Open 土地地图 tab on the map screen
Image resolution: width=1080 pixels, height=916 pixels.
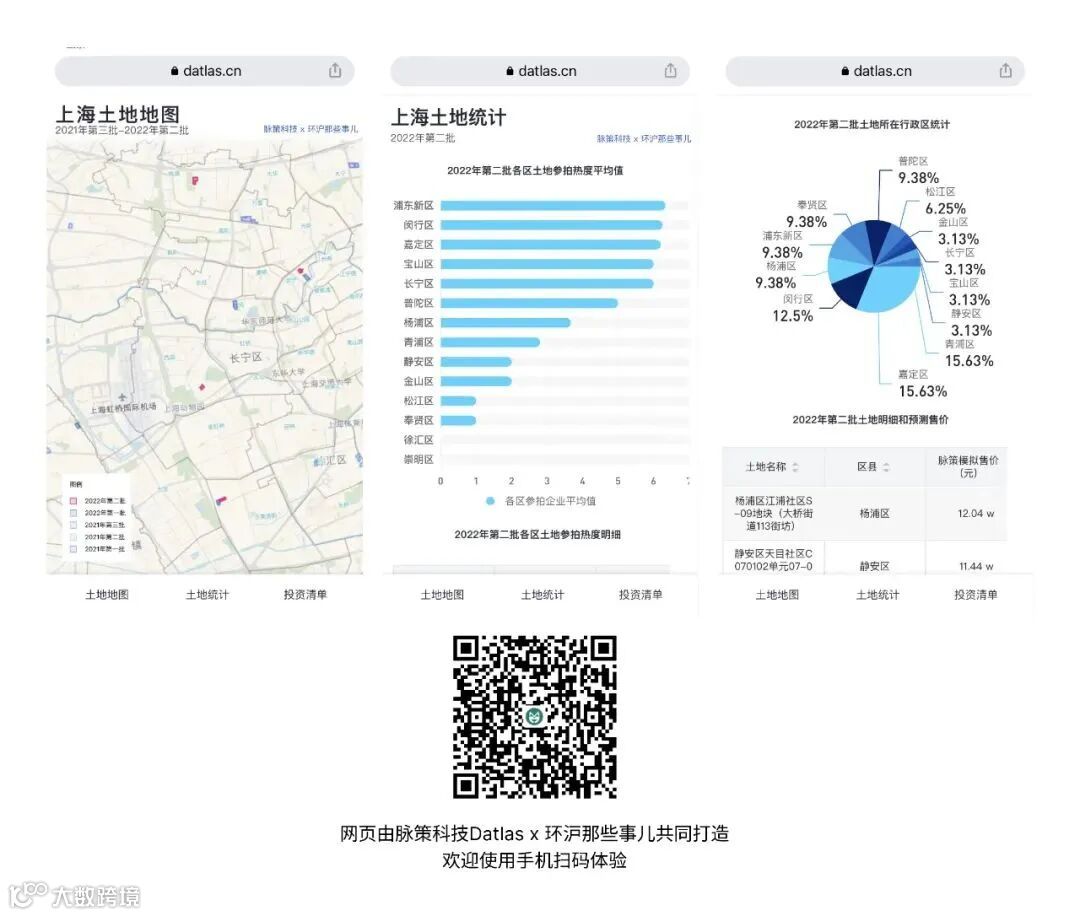tap(107, 594)
